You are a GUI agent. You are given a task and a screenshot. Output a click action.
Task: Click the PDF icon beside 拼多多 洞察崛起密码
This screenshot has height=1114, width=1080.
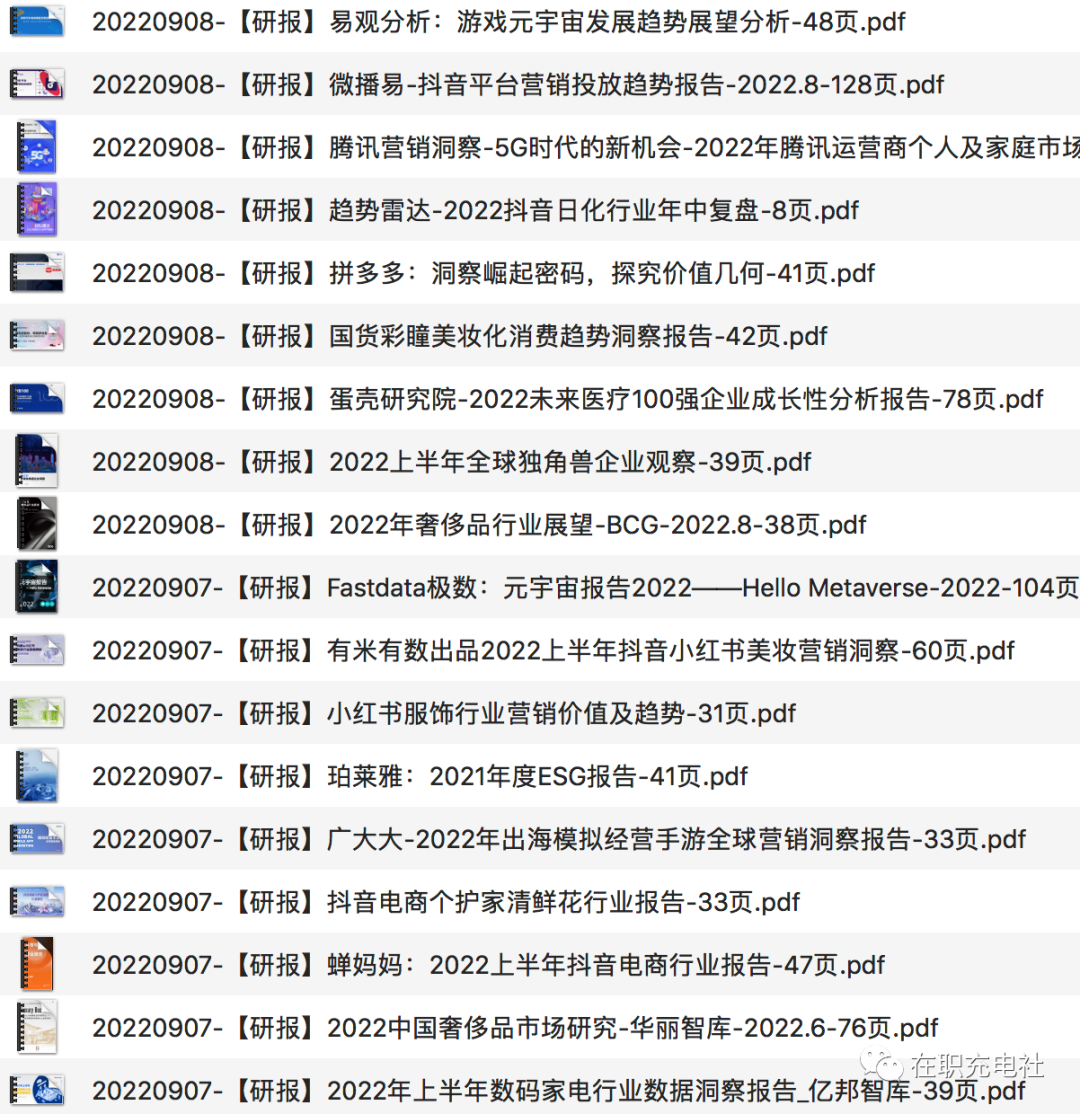coord(37,273)
